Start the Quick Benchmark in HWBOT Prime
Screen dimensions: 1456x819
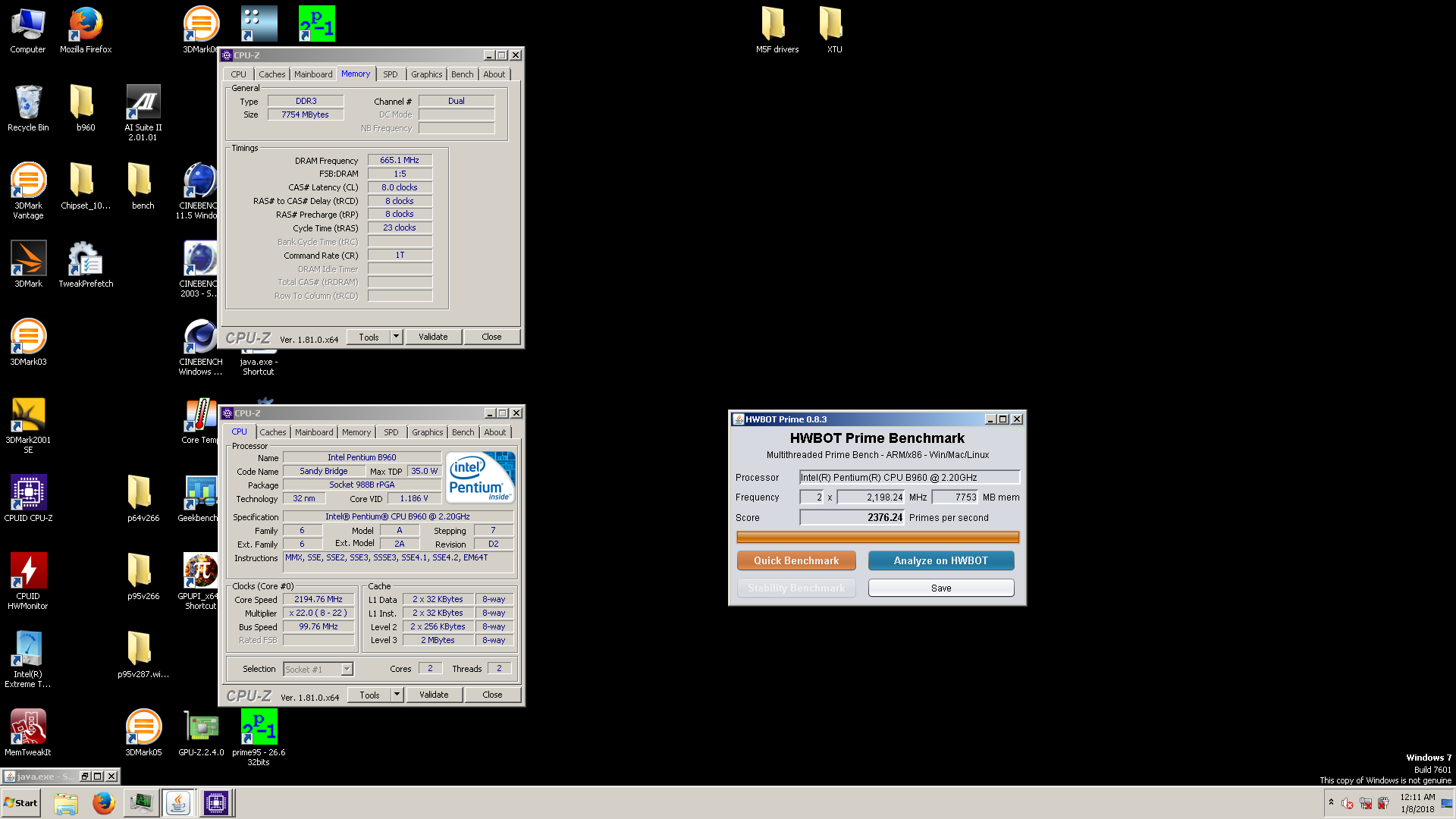pyautogui.click(x=796, y=560)
